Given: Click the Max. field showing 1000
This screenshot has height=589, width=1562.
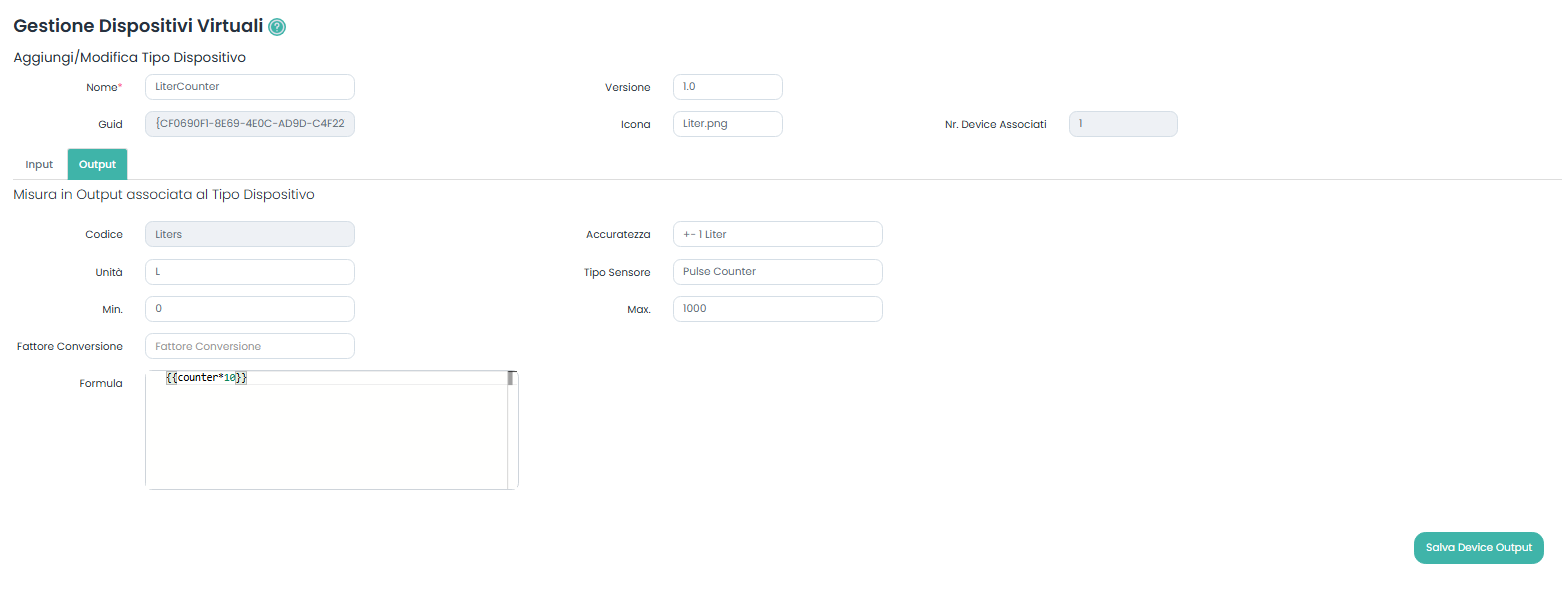Looking at the screenshot, I should tap(777, 309).
